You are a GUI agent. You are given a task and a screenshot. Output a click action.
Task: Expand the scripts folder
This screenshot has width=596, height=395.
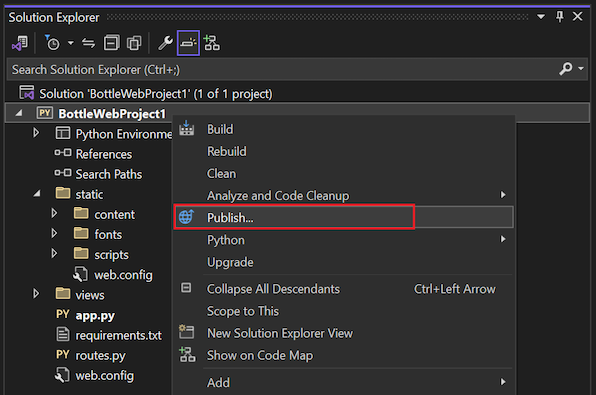(54, 253)
